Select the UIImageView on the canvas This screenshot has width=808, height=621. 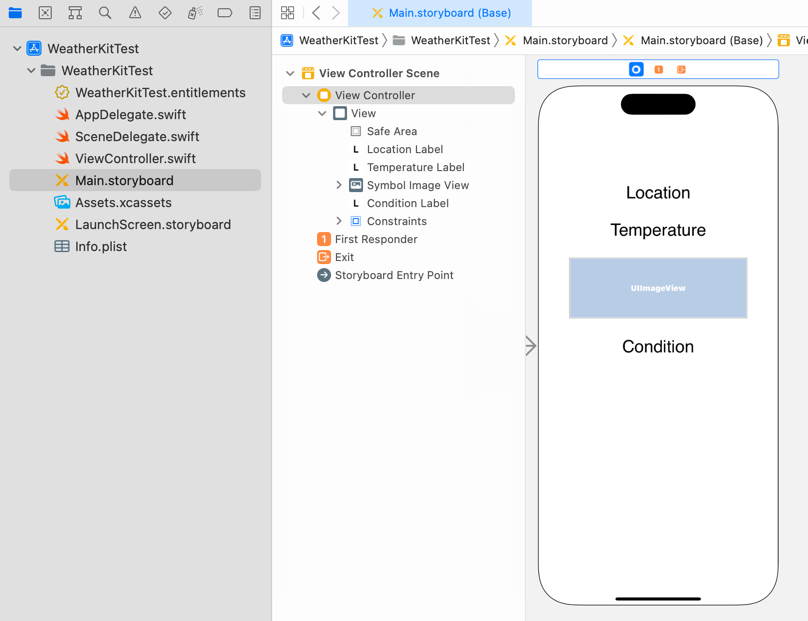point(658,288)
